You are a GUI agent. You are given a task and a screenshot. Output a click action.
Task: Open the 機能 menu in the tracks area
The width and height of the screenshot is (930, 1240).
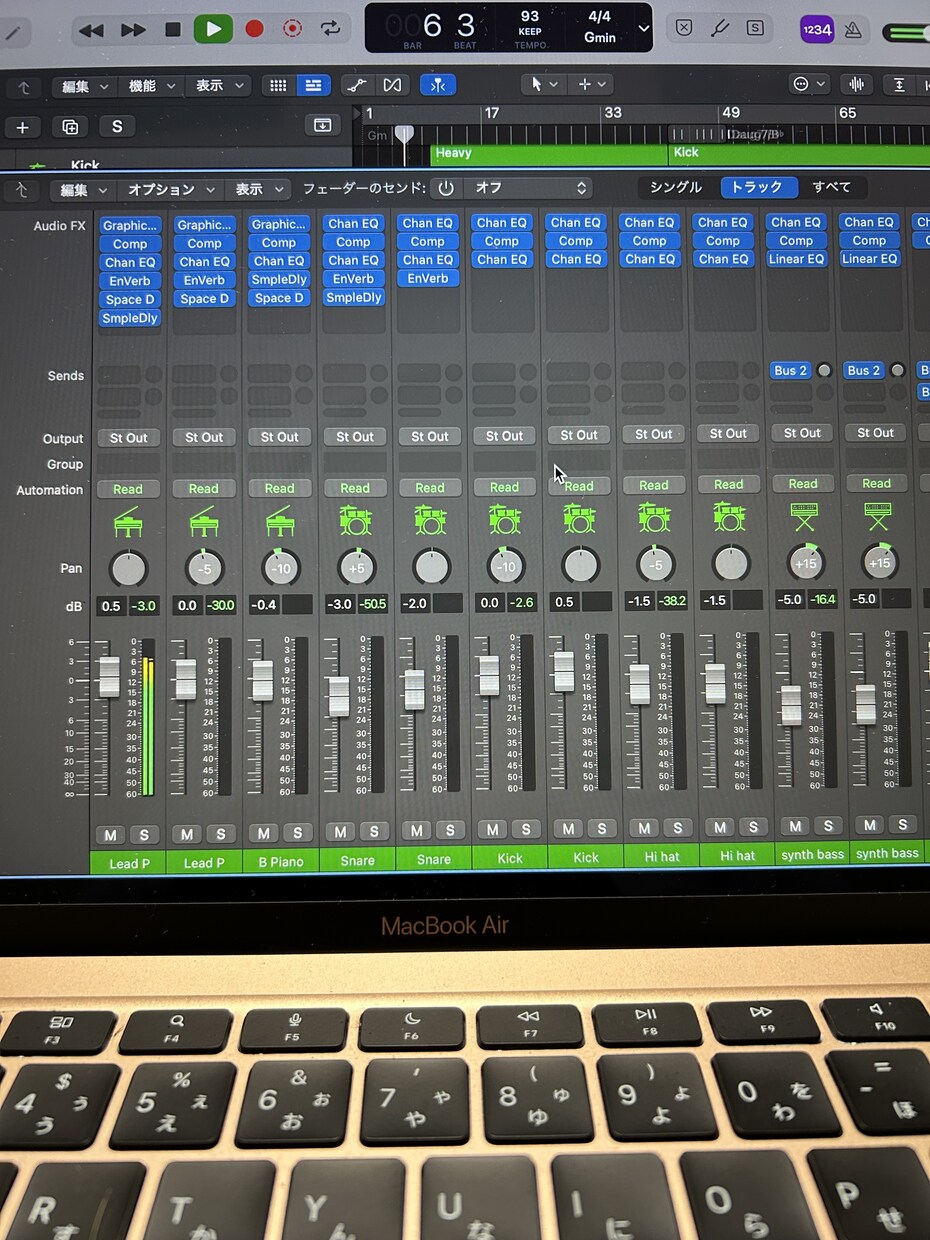point(151,86)
